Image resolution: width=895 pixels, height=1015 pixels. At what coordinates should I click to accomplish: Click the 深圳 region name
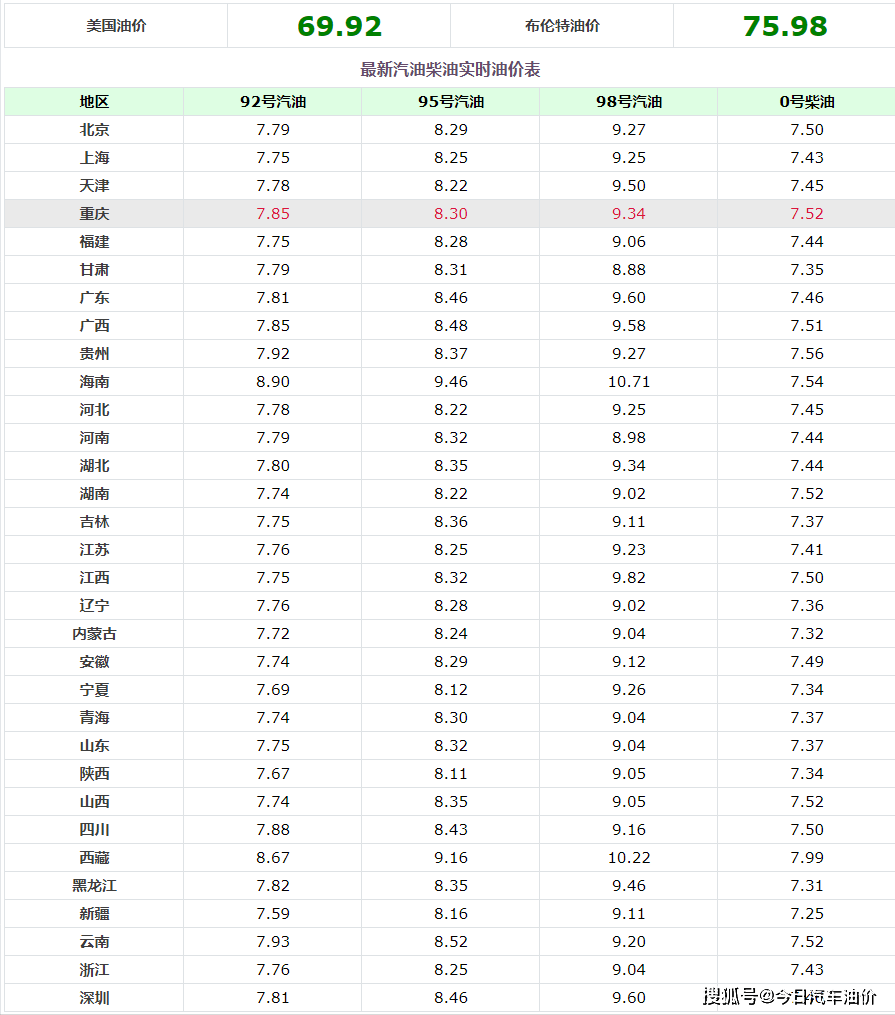(x=94, y=998)
